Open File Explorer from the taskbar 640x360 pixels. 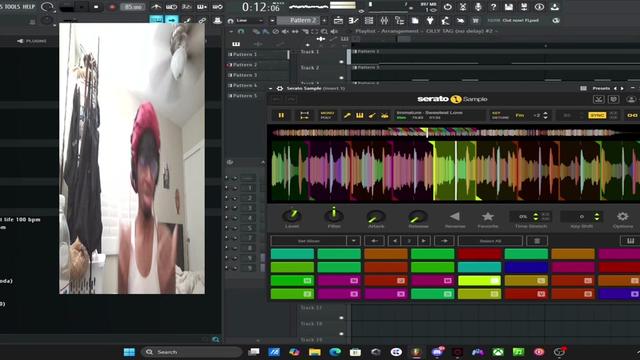[315, 352]
